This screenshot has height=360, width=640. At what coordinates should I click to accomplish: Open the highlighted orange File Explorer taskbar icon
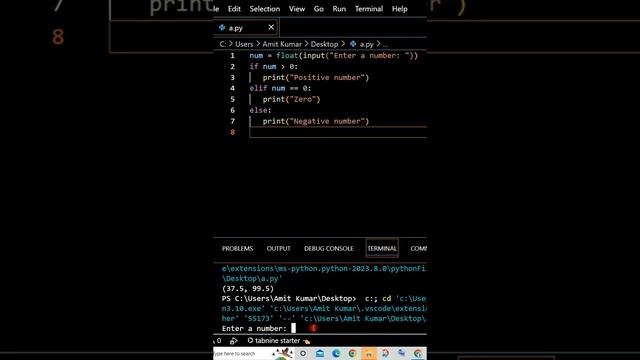369,353
